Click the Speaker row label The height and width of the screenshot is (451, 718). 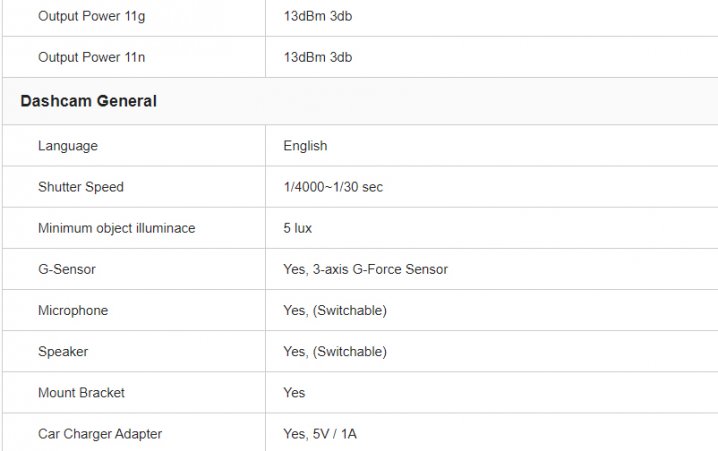coord(63,352)
